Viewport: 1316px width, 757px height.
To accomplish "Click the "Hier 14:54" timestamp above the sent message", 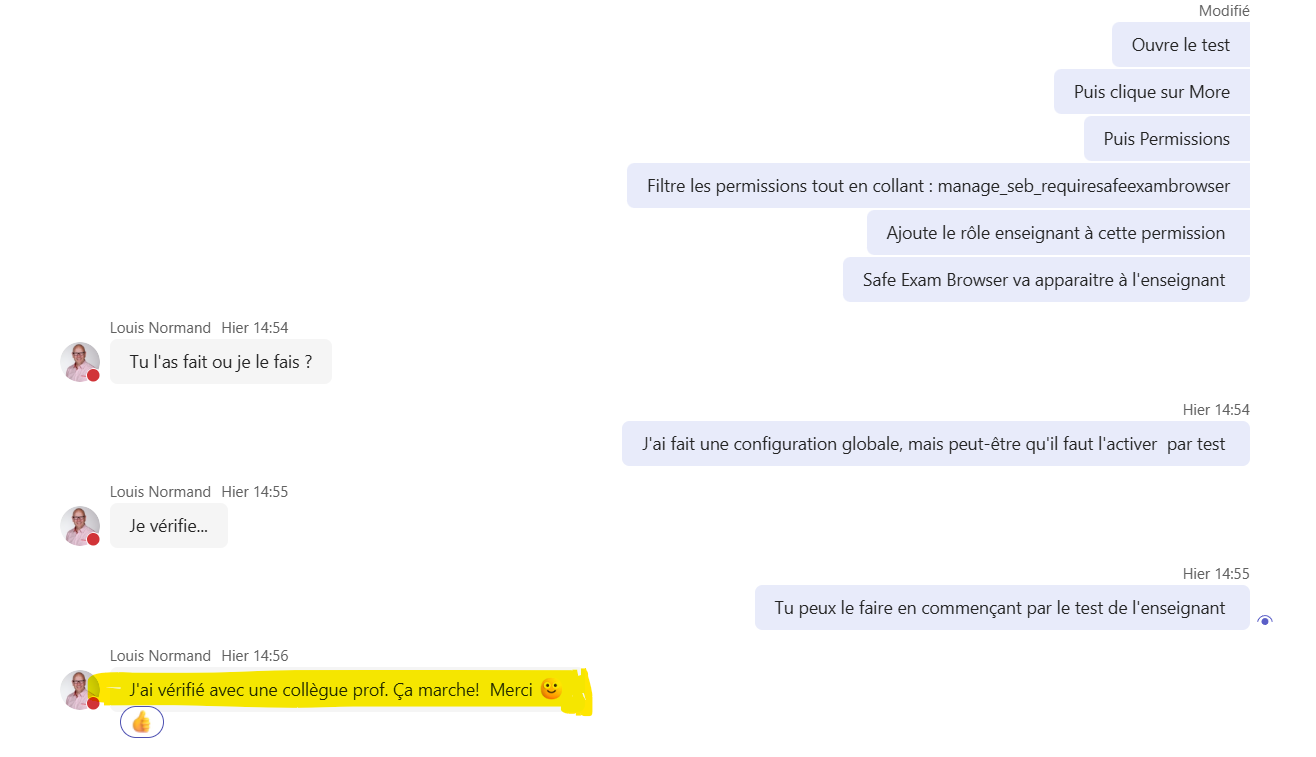I will (1216, 410).
